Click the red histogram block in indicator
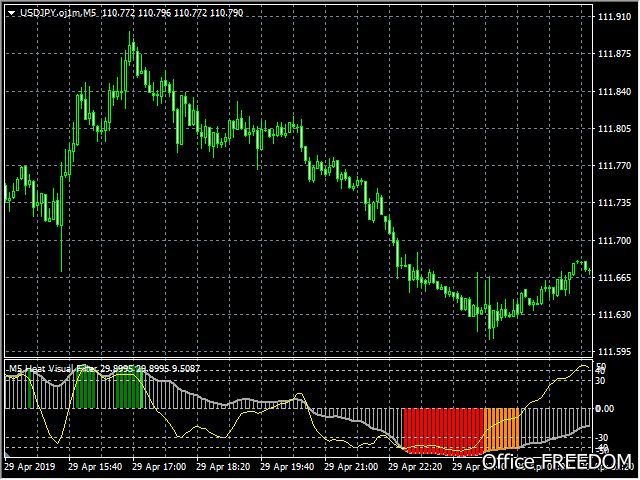This screenshot has height=480, width=640. click(443, 431)
